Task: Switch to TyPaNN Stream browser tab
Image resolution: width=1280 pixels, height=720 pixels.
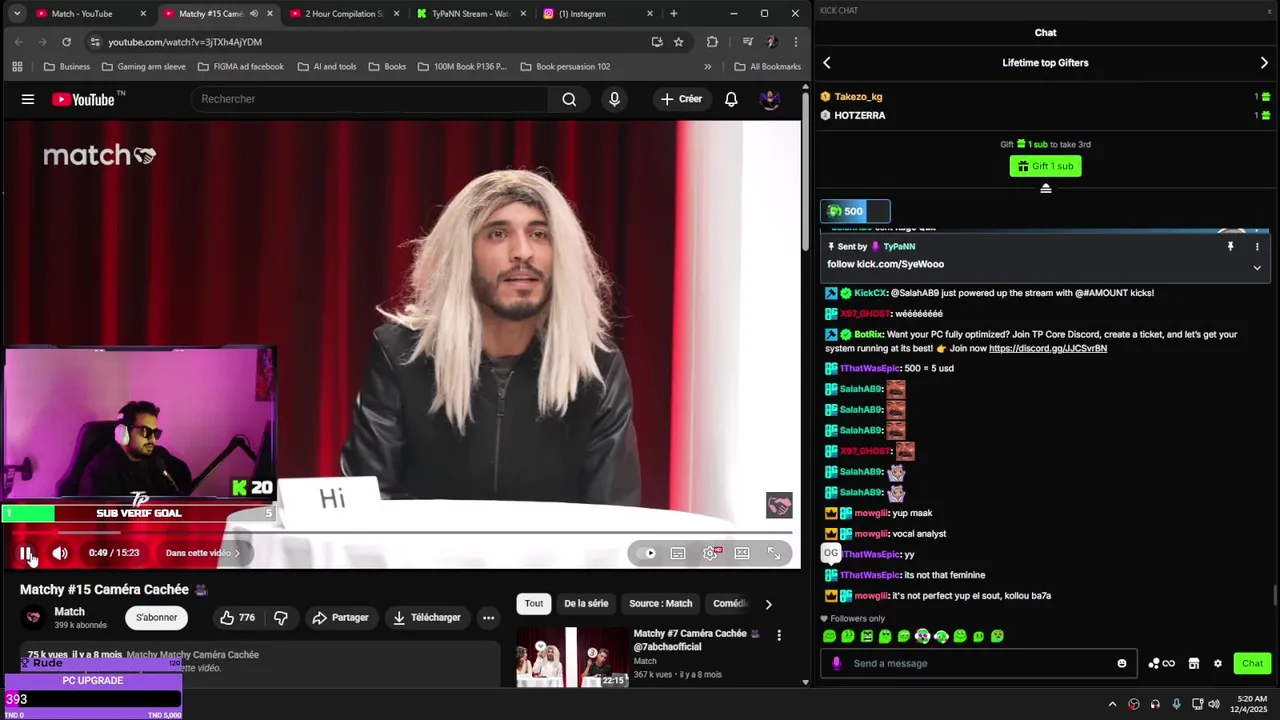Action: click(x=470, y=14)
